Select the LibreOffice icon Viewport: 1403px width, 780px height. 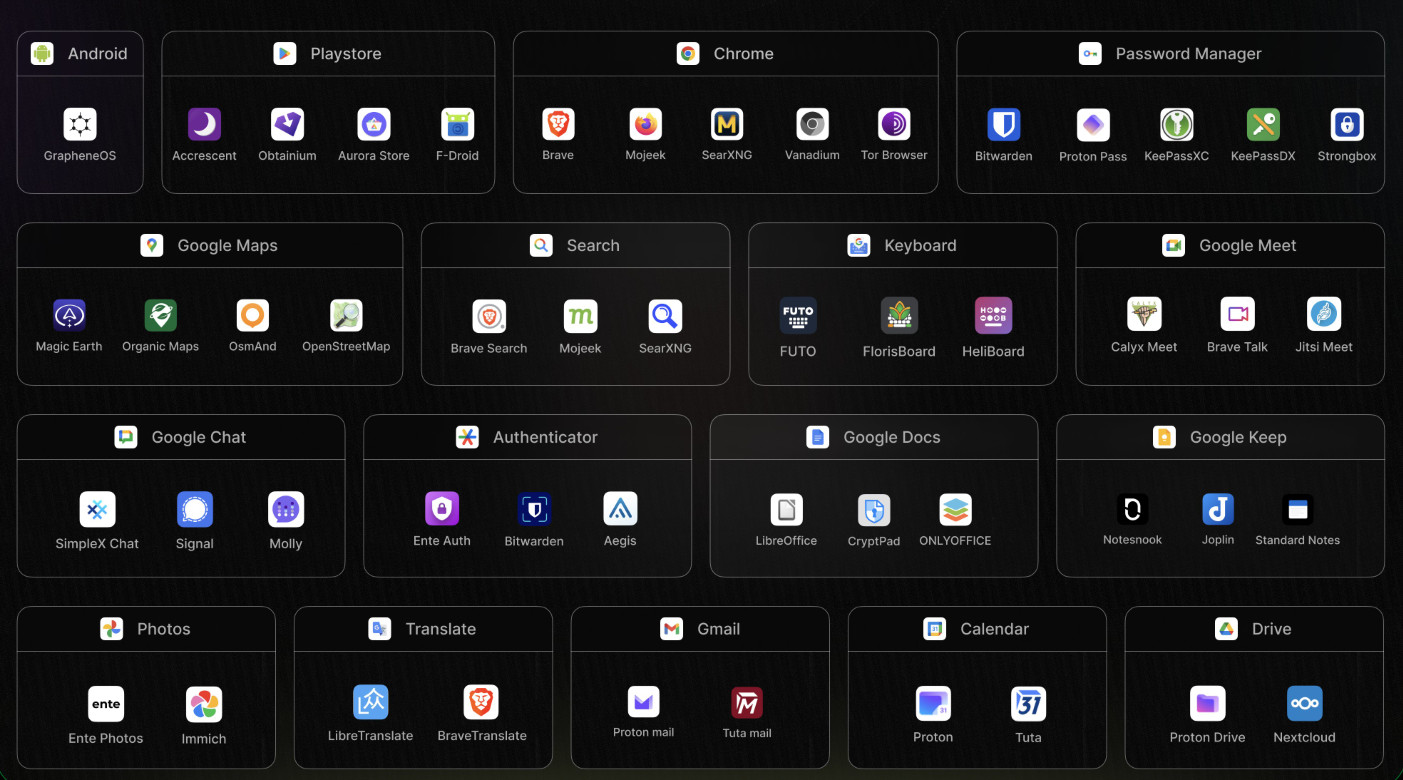click(x=787, y=510)
